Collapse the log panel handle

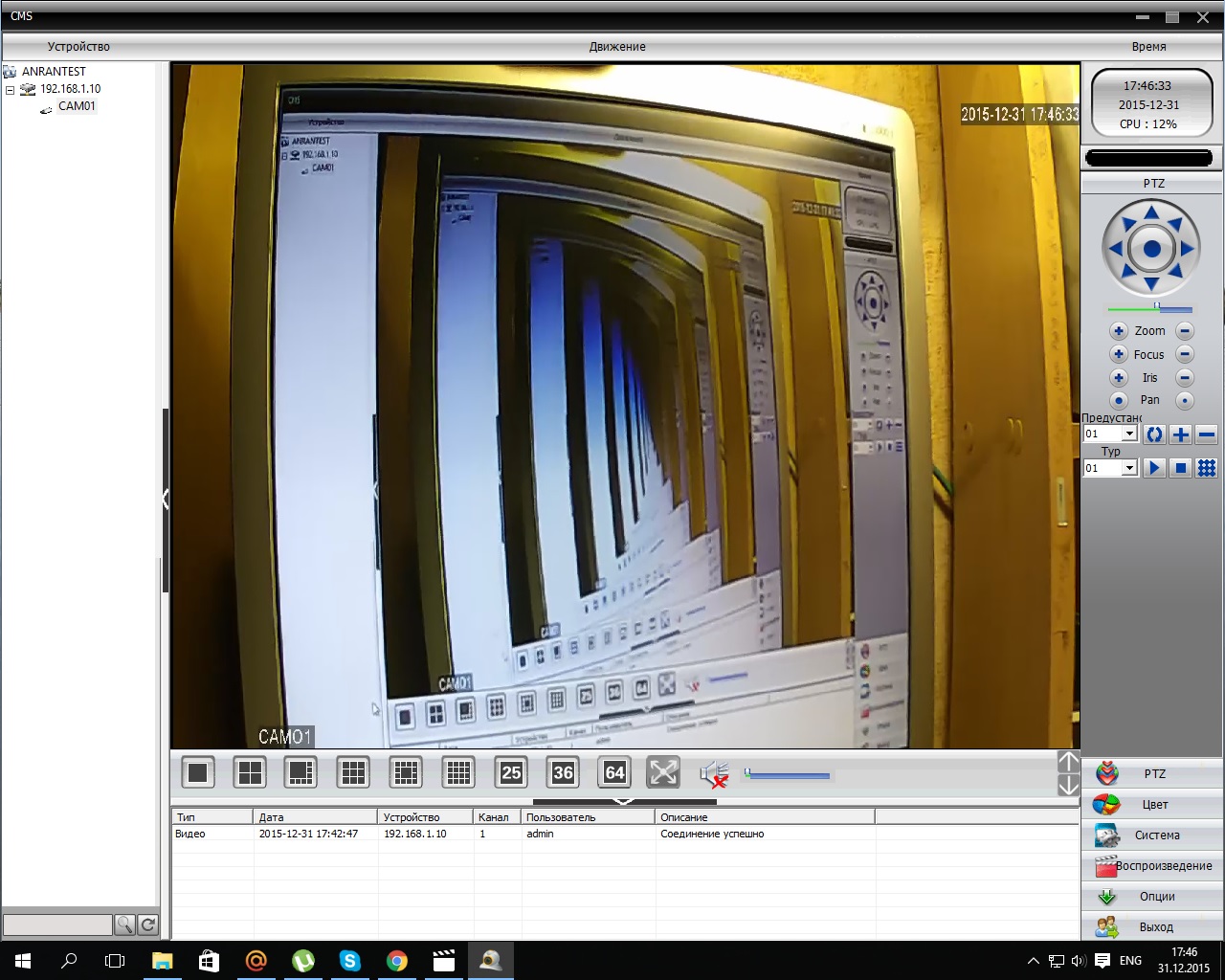coord(623,801)
